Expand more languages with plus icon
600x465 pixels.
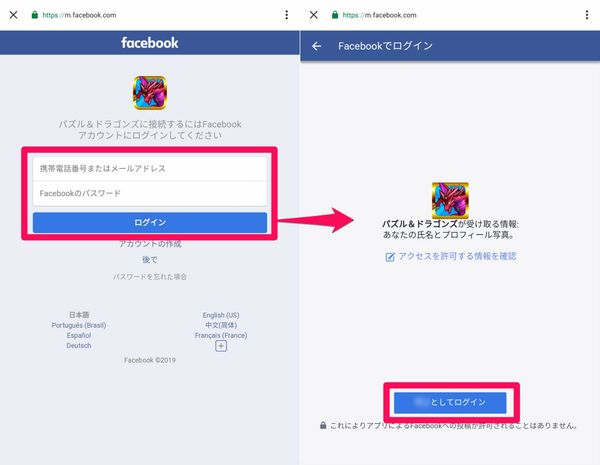[221, 346]
